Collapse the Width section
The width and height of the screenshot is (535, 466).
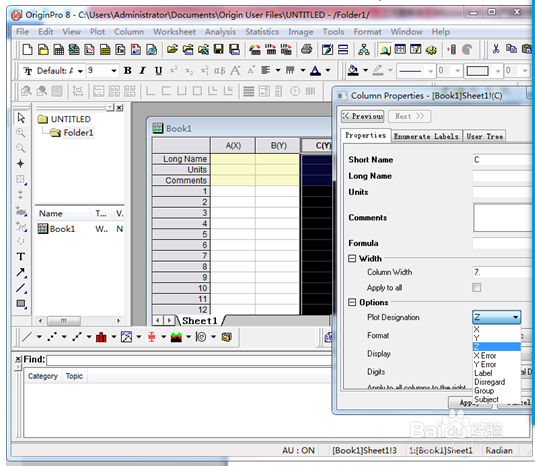click(x=352, y=258)
